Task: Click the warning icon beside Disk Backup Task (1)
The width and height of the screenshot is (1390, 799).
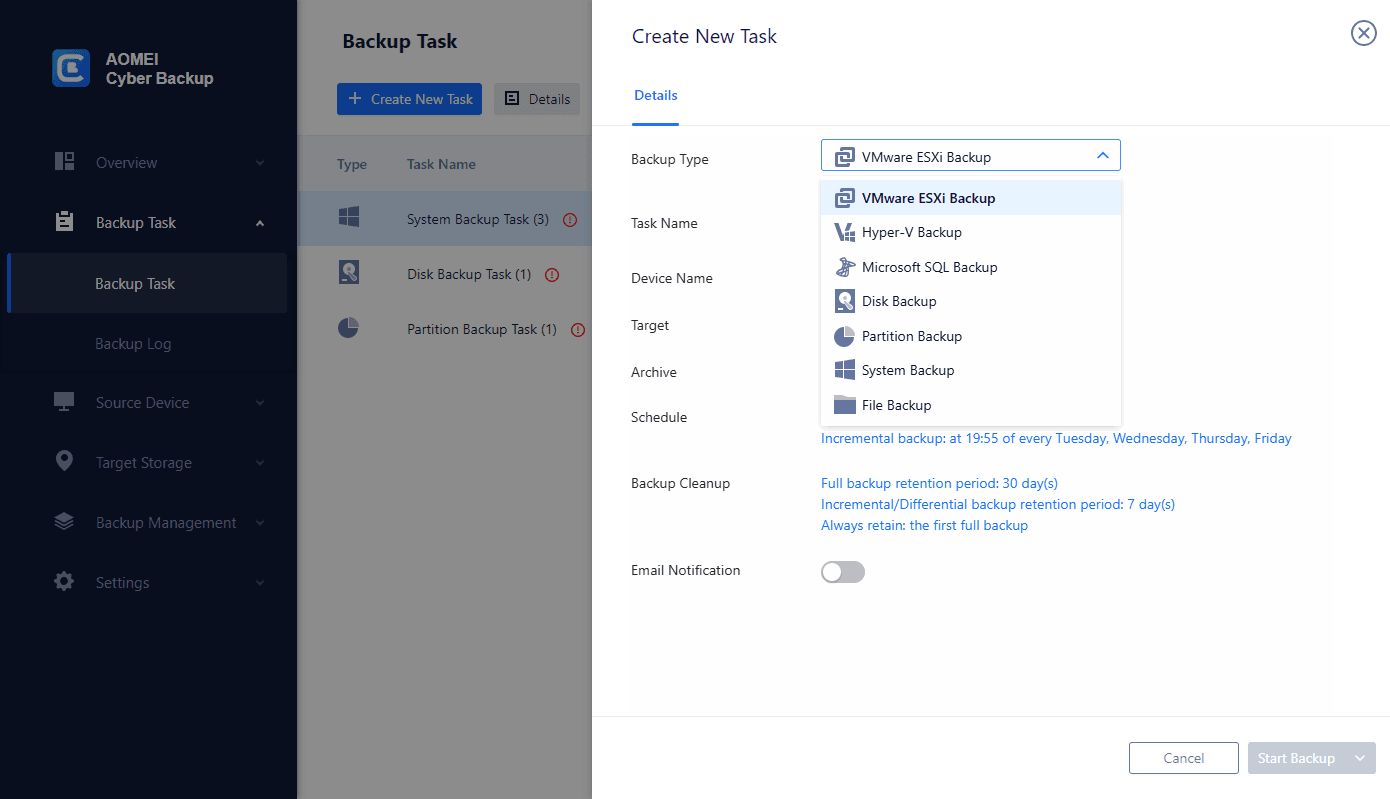Action: coord(552,275)
